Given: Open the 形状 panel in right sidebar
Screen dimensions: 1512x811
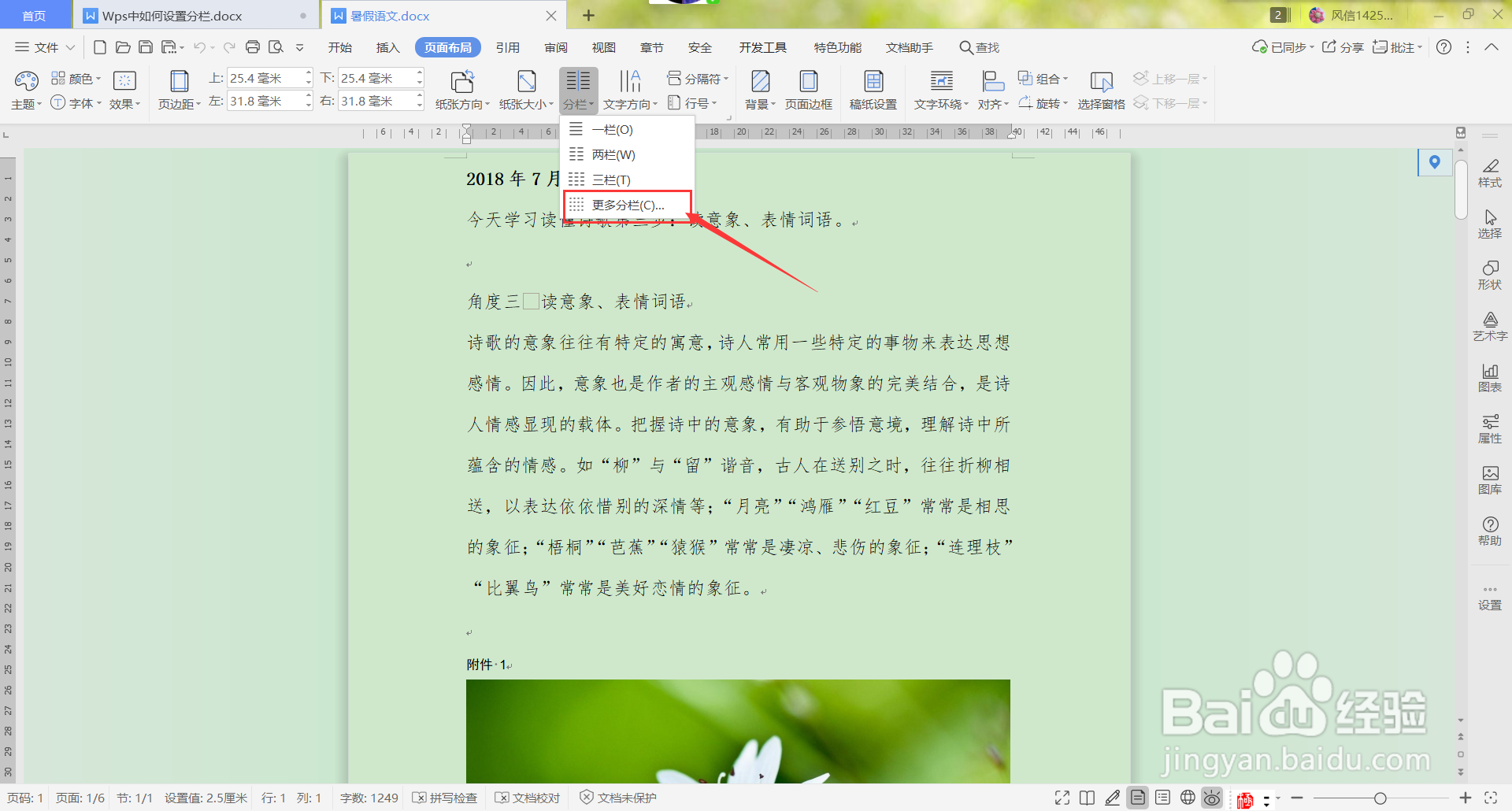Looking at the screenshot, I should (x=1491, y=275).
